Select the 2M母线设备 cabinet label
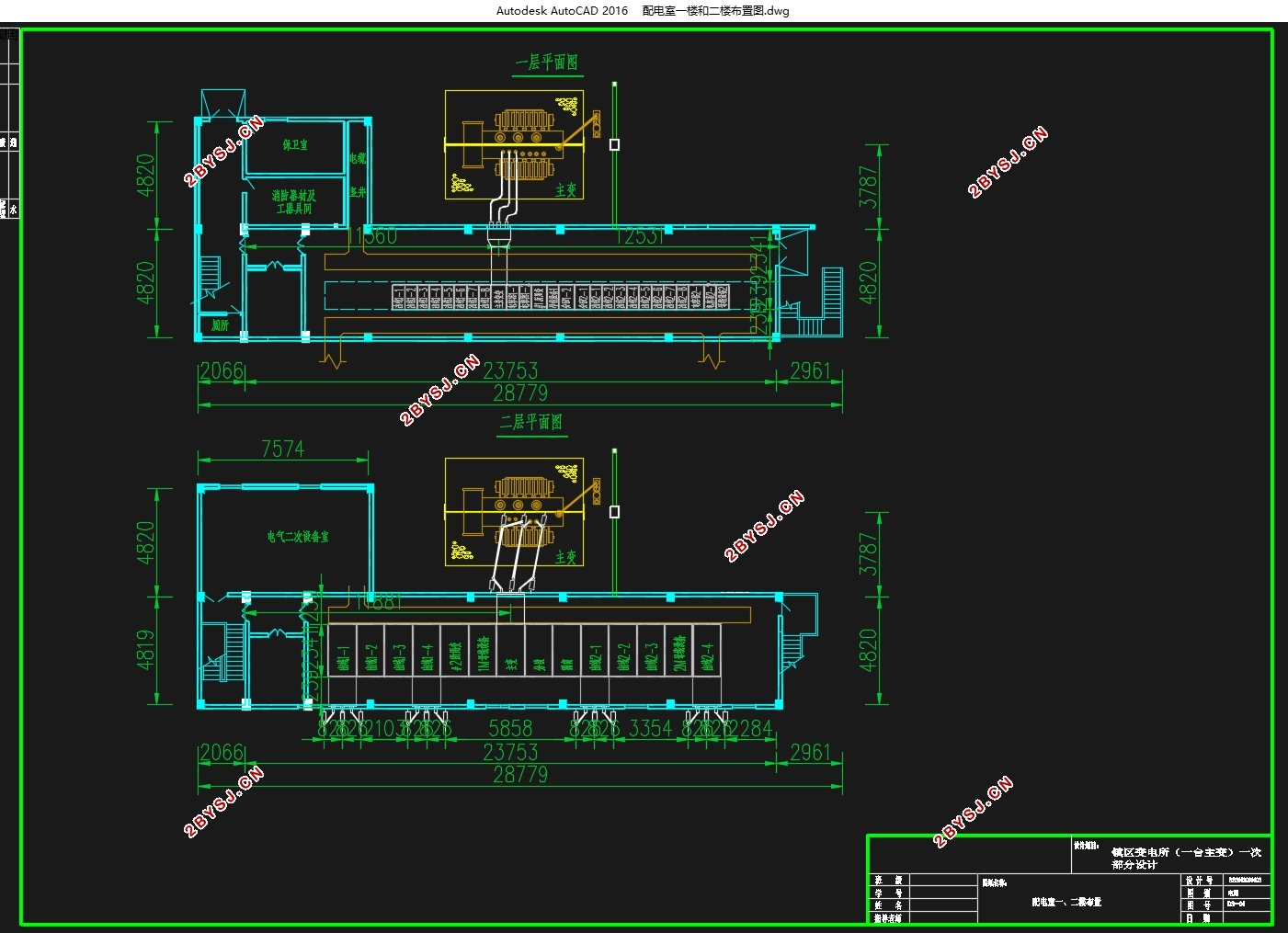1288x933 pixels. (x=679, y=653)
